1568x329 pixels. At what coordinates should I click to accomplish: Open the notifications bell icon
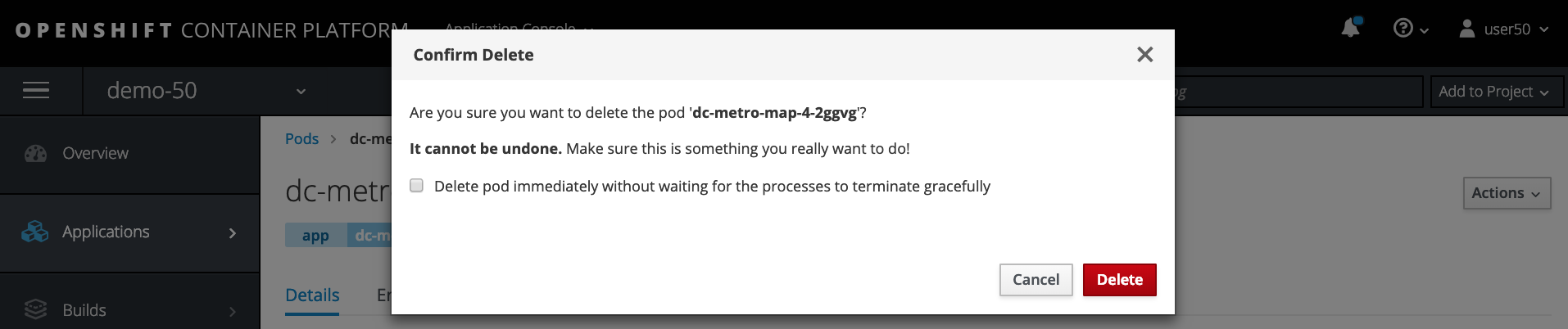pos(1350,28)
